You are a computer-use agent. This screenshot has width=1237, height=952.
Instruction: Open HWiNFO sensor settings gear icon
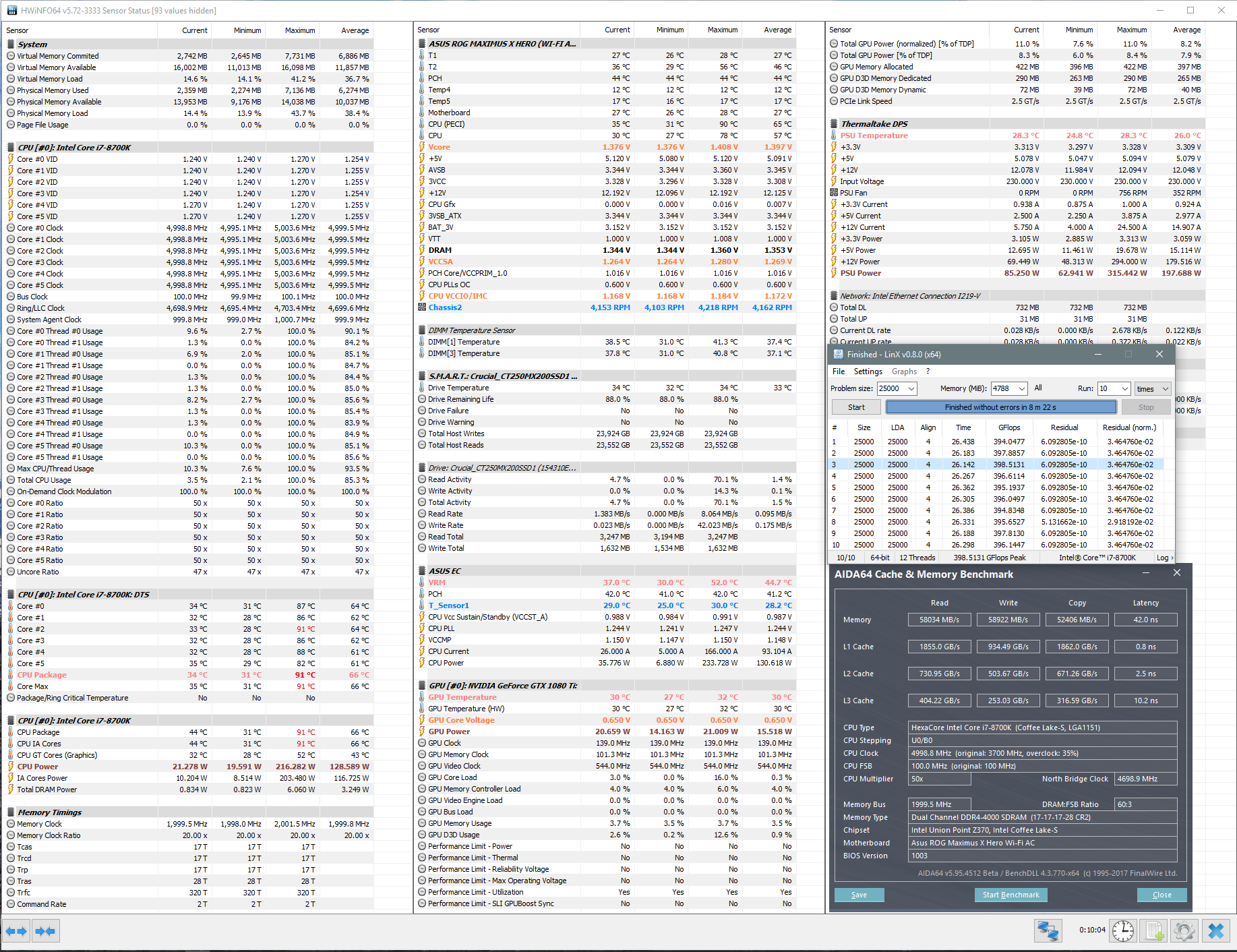pyautogui.click(x=1184, y=931)
